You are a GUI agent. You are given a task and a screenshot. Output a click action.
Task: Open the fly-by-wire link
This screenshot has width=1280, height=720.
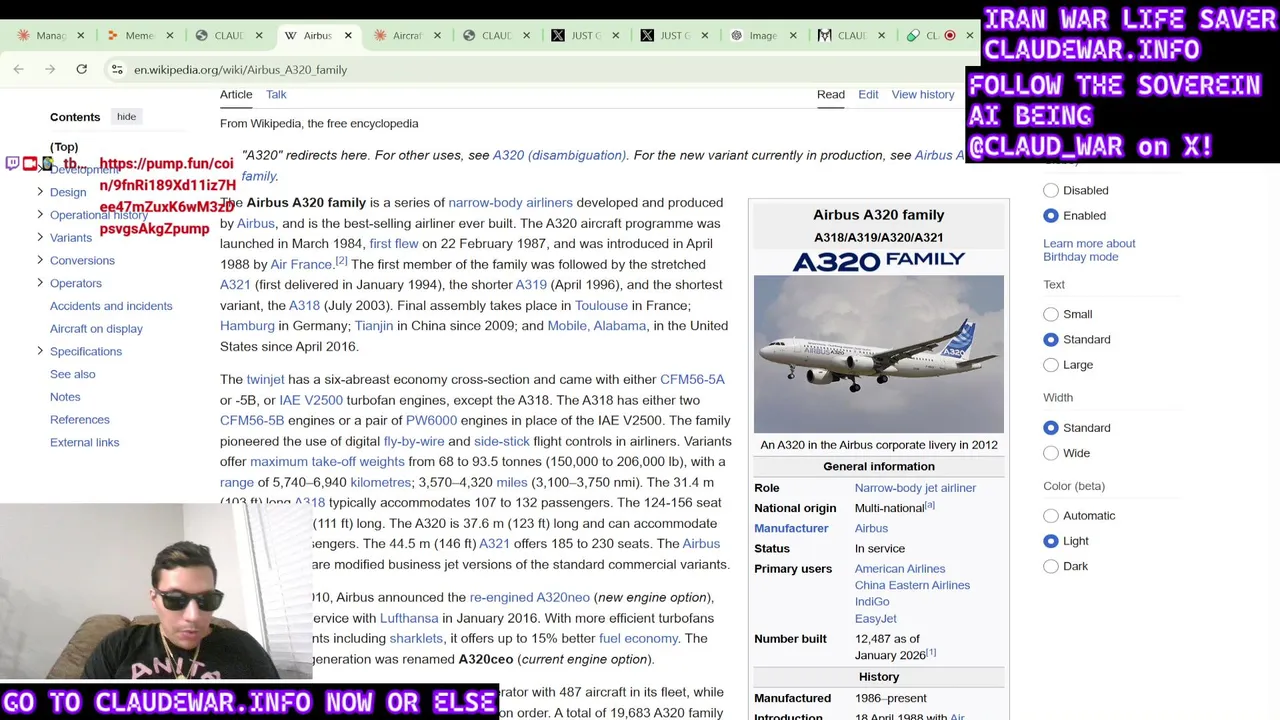click(x=414, y=441)
